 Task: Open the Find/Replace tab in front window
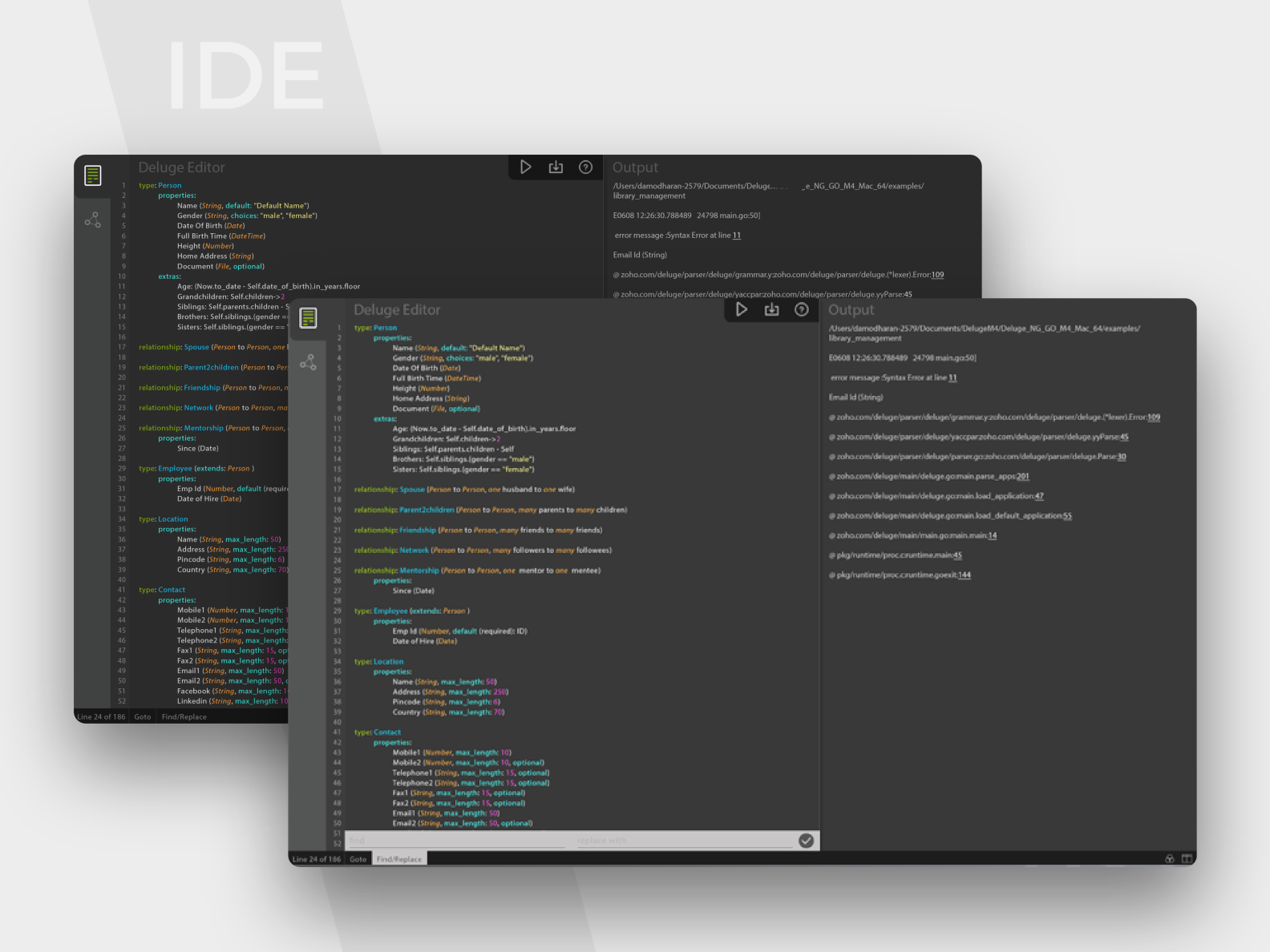[399, 859]
